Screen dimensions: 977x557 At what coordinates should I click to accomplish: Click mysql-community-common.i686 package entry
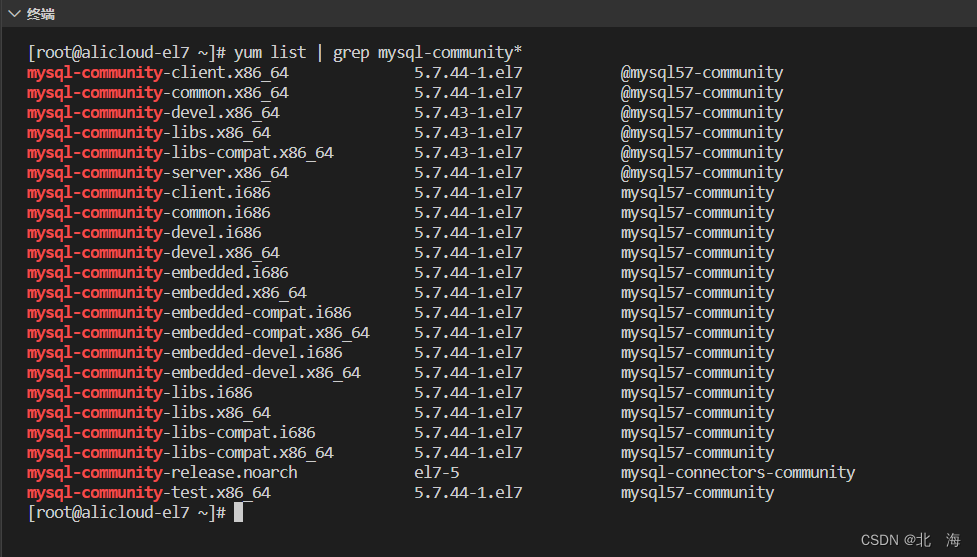pos(149,212)
